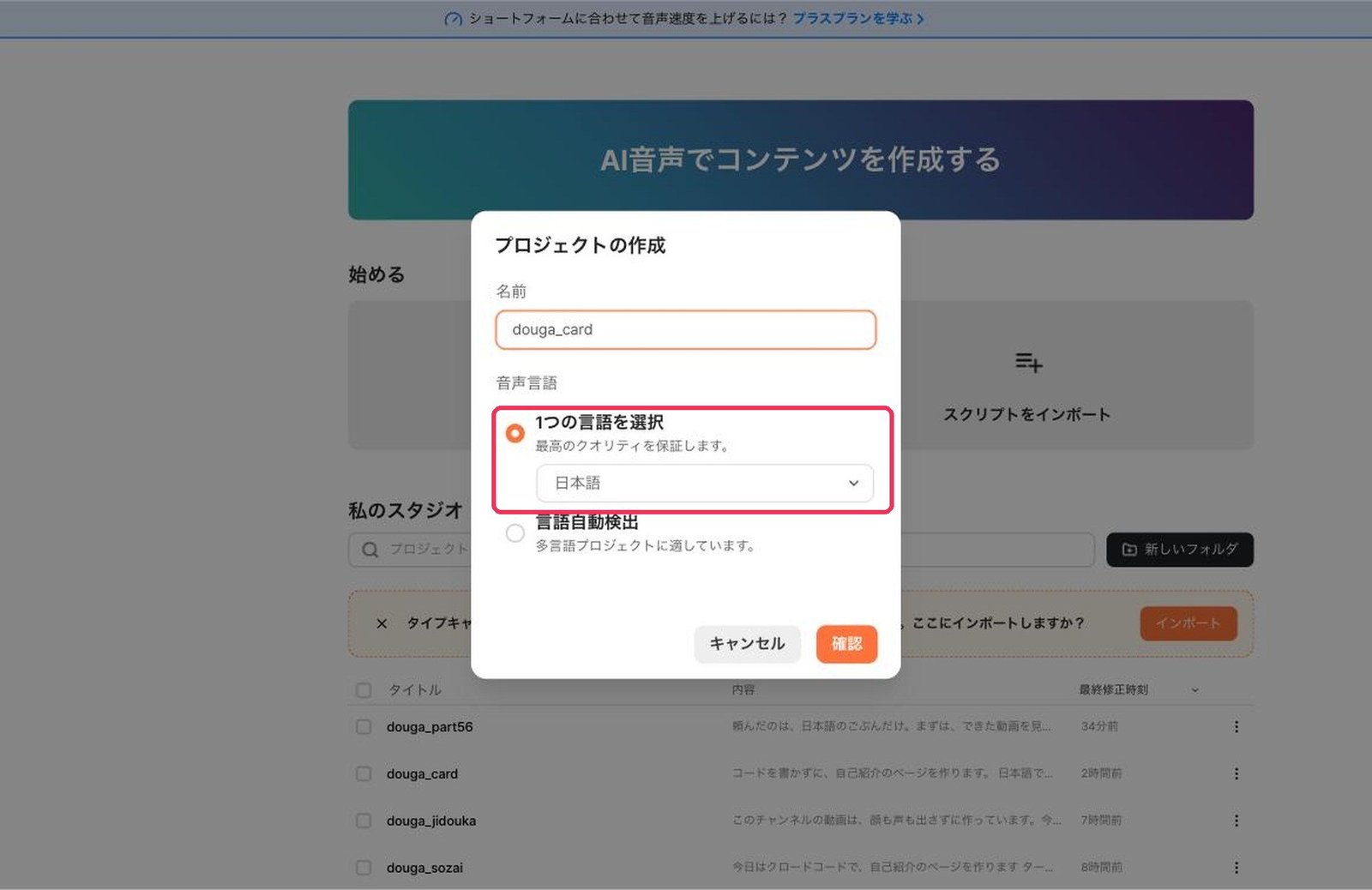Click in the project name field
The image size is (1372, 890).
(685, 329)
